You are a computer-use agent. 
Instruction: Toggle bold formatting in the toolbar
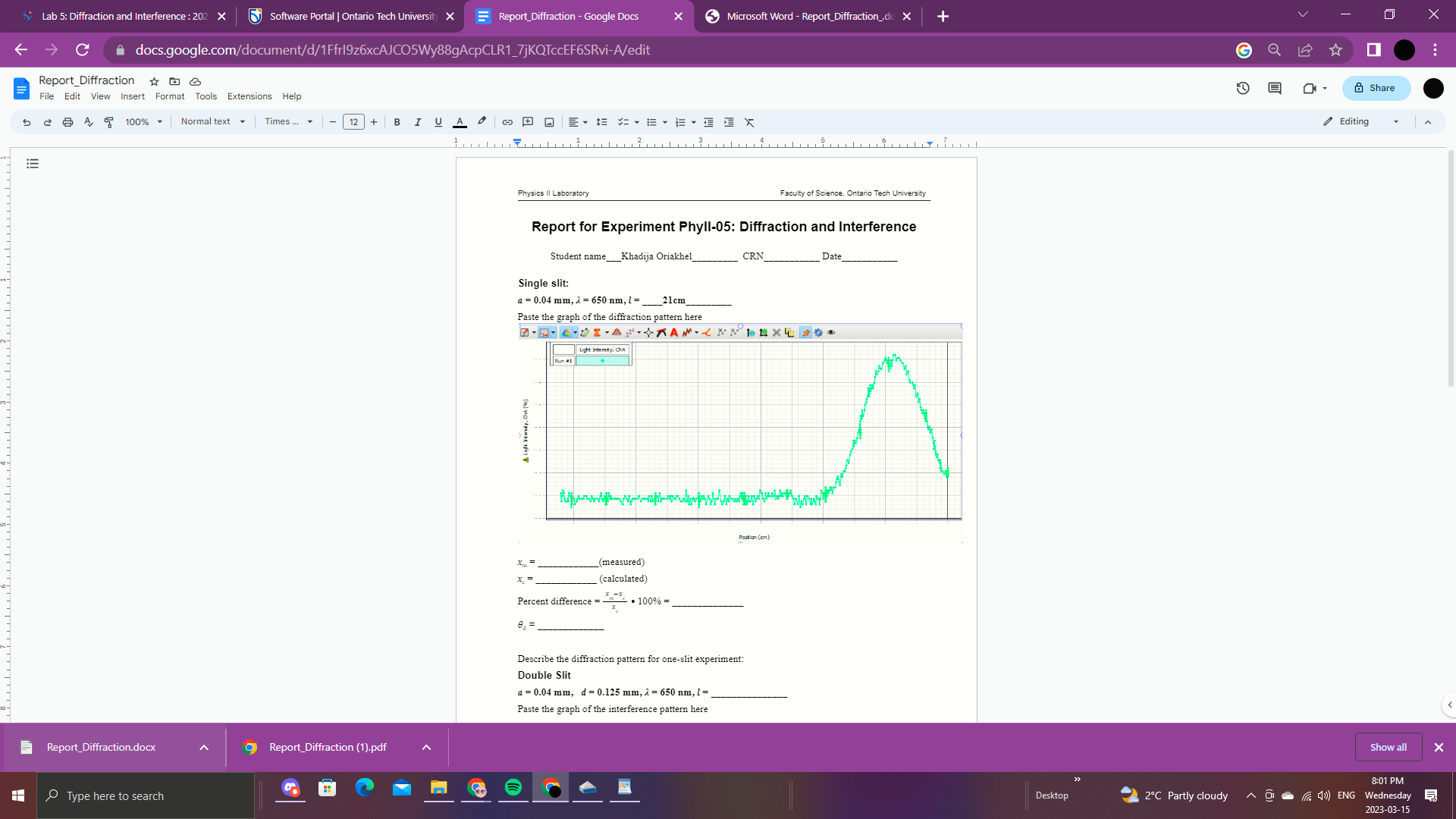point(397,121)
